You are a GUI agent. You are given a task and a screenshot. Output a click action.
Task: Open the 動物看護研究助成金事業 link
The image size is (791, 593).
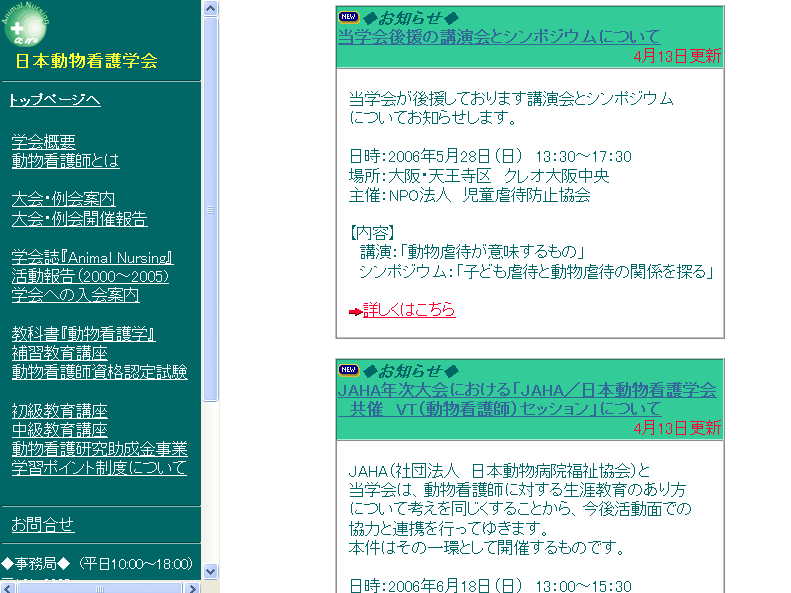[99, 449]
